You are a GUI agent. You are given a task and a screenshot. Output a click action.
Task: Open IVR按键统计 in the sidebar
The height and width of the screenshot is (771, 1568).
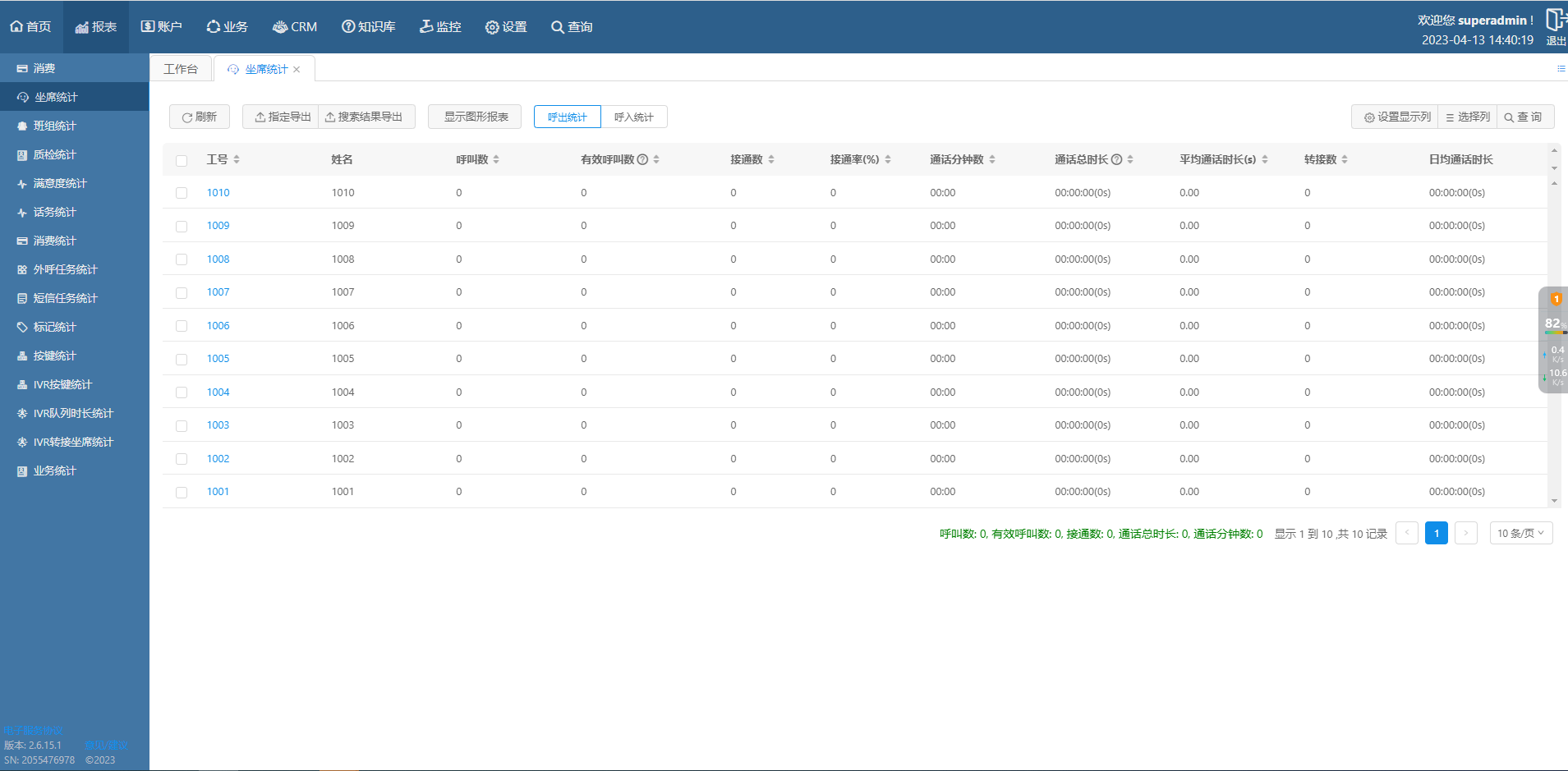point(74,384)
